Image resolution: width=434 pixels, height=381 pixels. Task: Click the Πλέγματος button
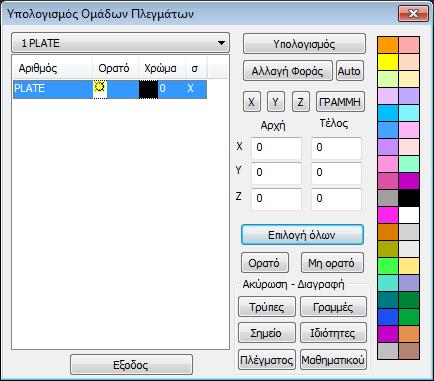(x=267, y=360)
